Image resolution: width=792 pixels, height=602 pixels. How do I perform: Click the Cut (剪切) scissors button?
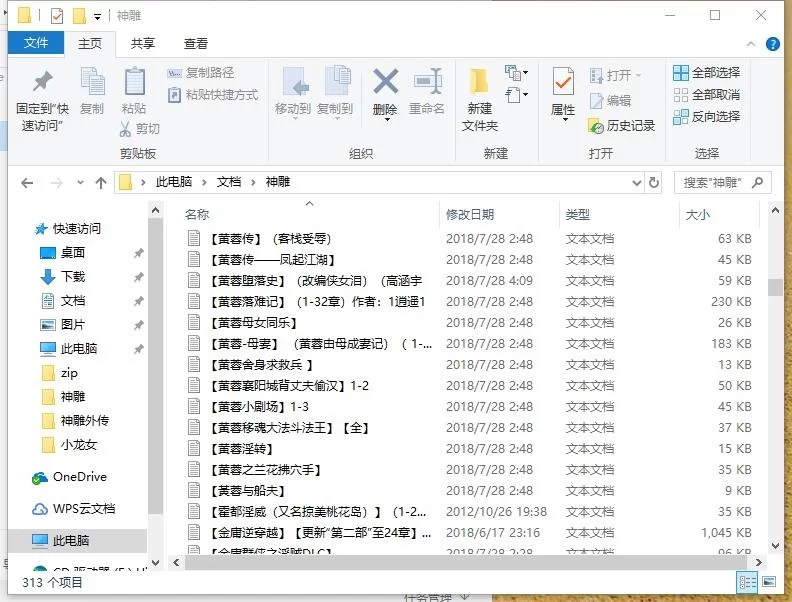[x=139, y=129]
